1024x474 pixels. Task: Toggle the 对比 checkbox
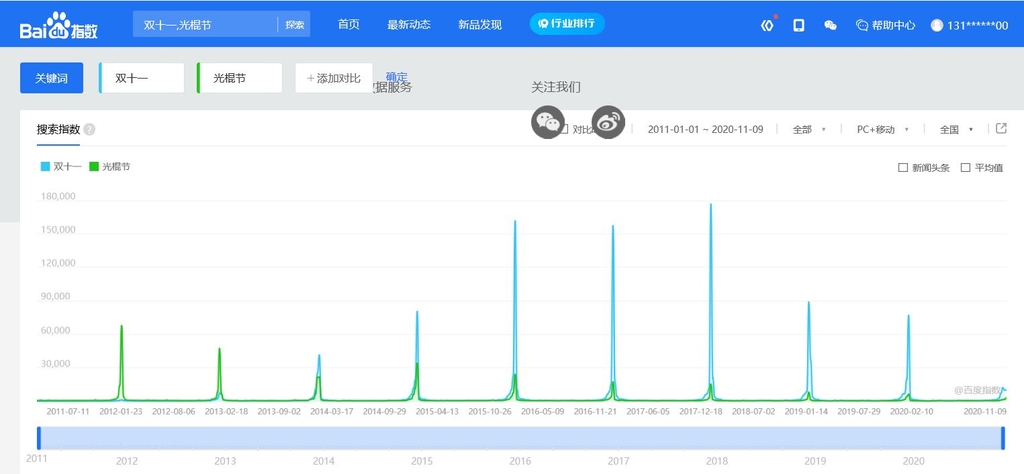pos(565,129)
